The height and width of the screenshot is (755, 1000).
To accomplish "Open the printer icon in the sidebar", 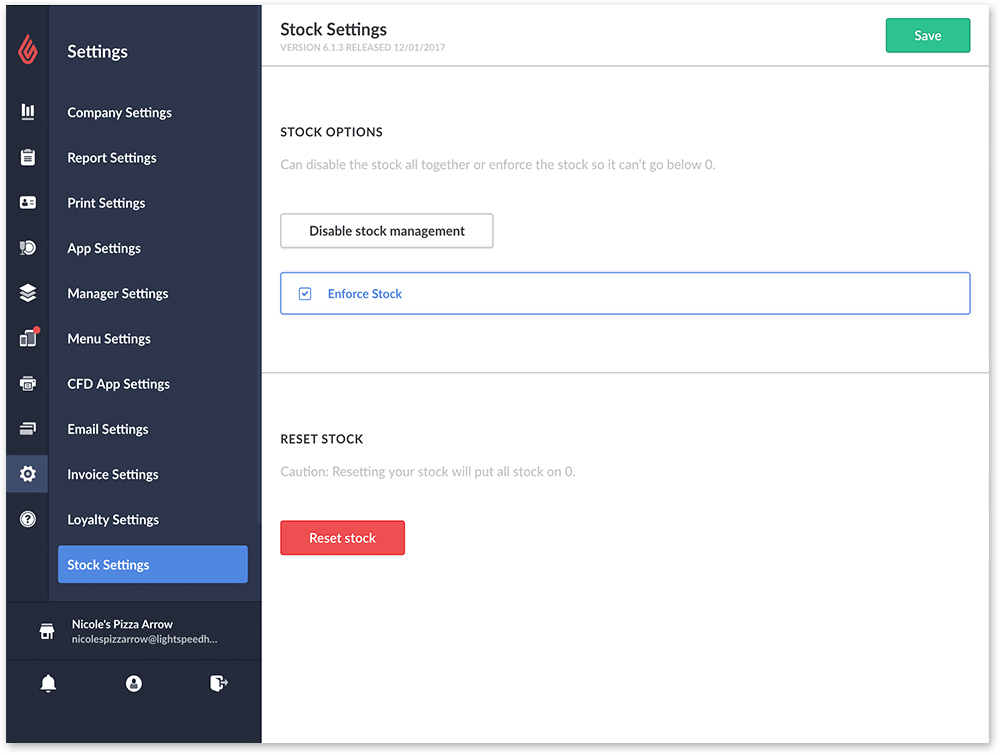I will pos(27,383).
